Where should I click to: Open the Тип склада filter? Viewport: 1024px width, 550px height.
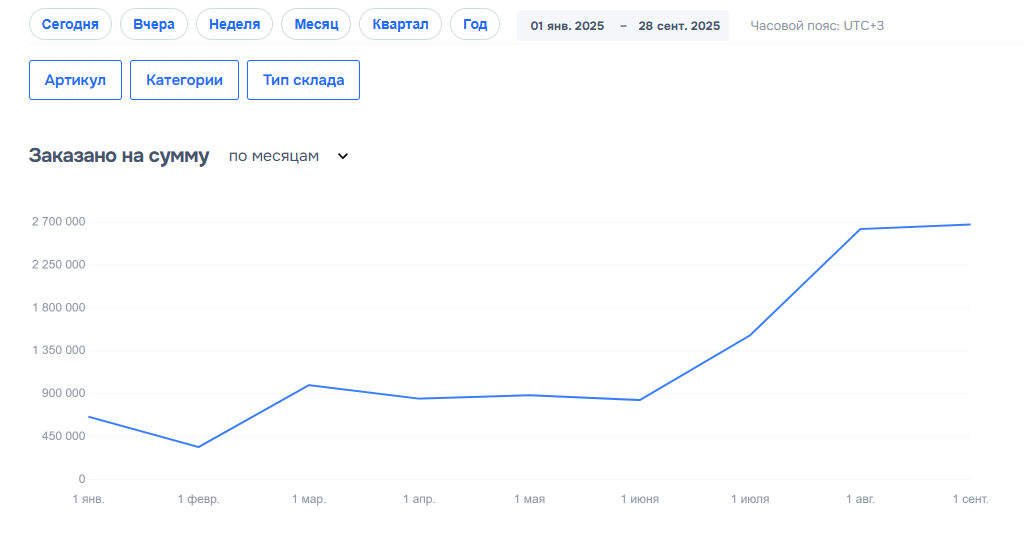(303, 80)
